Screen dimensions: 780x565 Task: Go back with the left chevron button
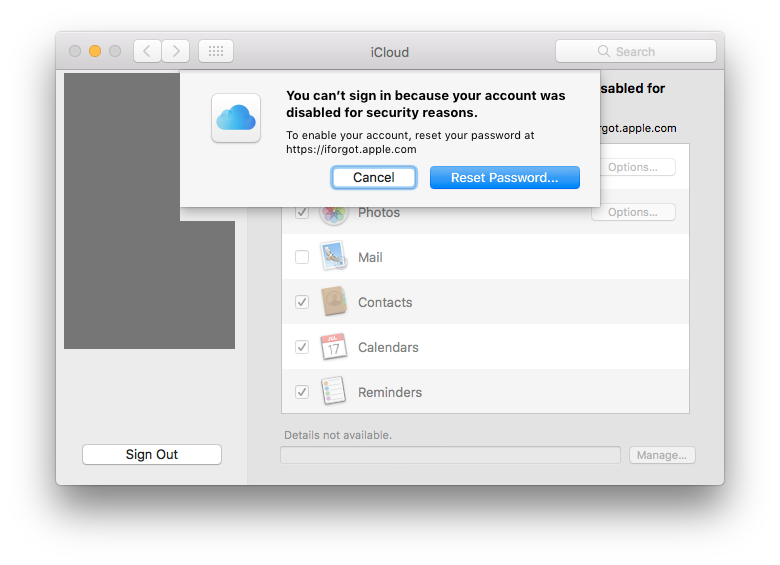point(147,51)
